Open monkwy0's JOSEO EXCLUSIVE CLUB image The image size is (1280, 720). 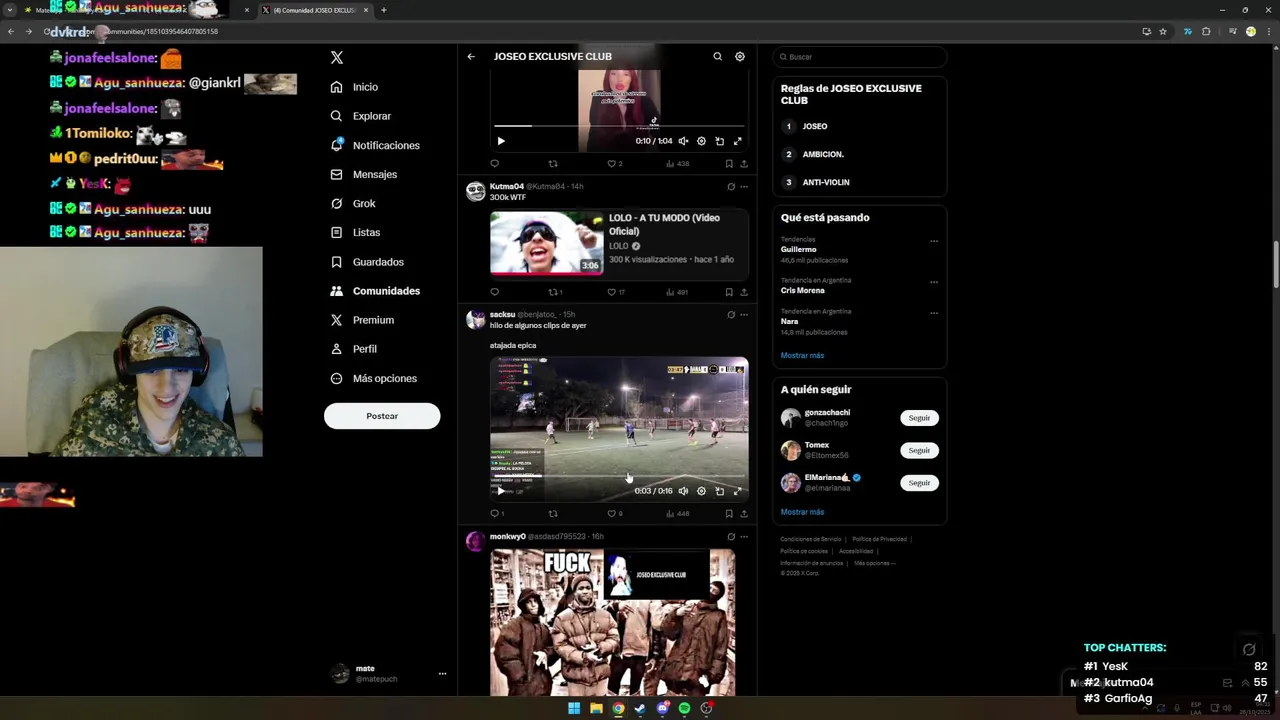(612, 622)
